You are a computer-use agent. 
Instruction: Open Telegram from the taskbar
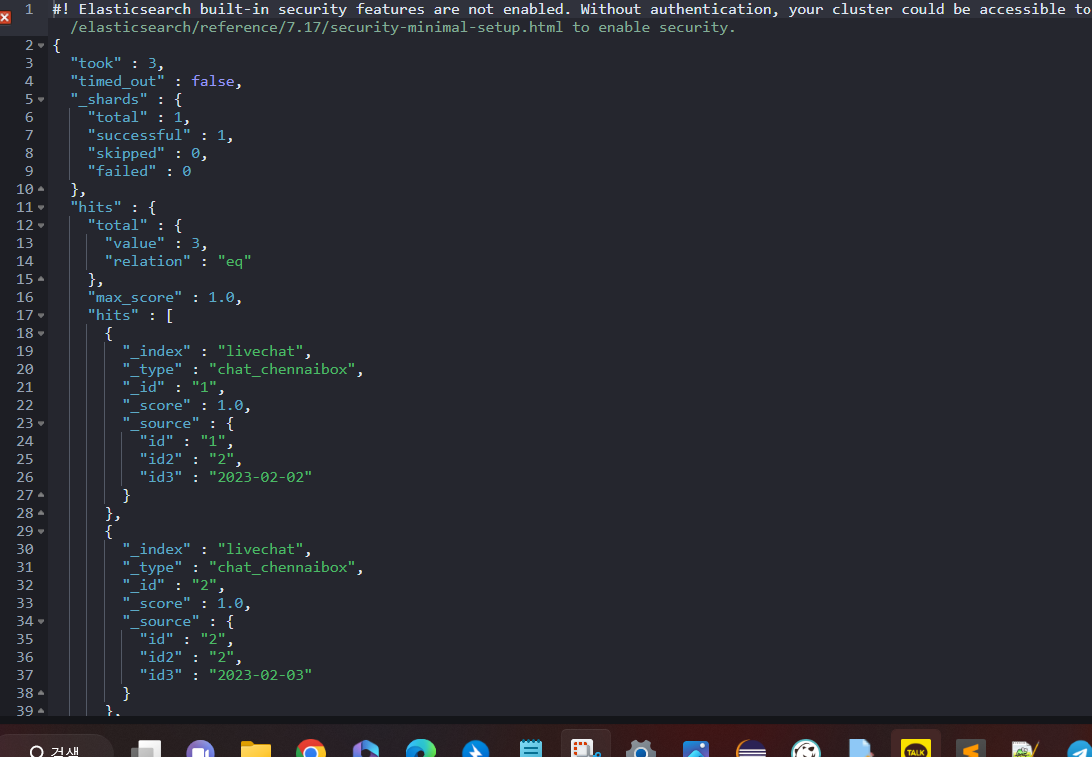1079,749
